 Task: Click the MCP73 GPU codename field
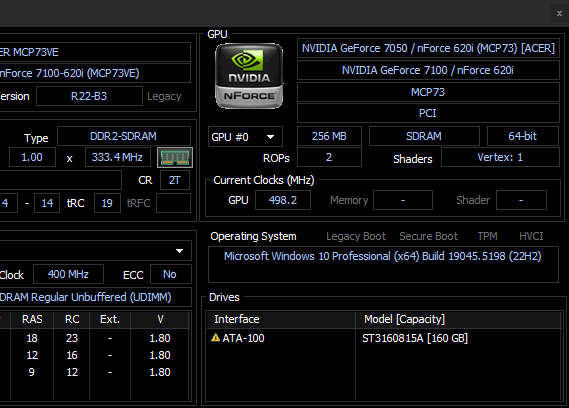point(428,92)
